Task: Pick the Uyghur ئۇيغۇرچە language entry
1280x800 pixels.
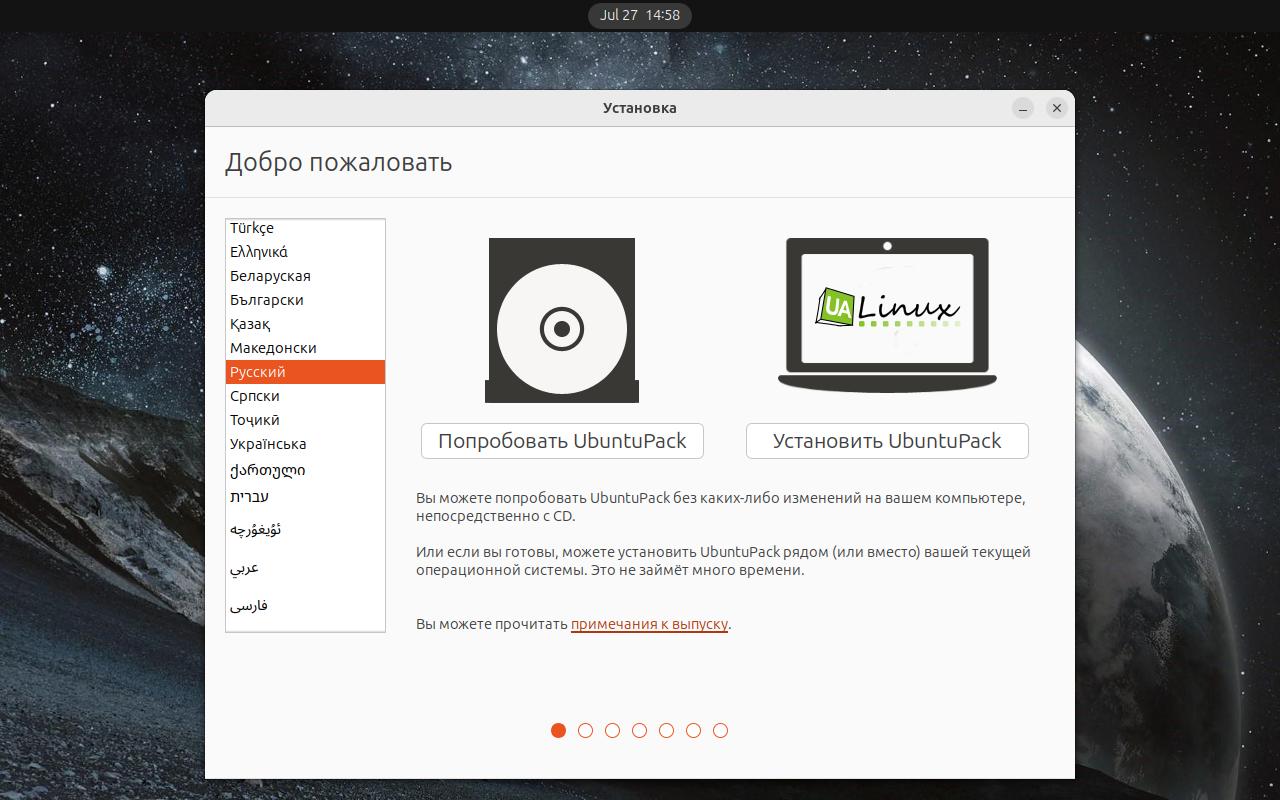Action: coord(305,529)
